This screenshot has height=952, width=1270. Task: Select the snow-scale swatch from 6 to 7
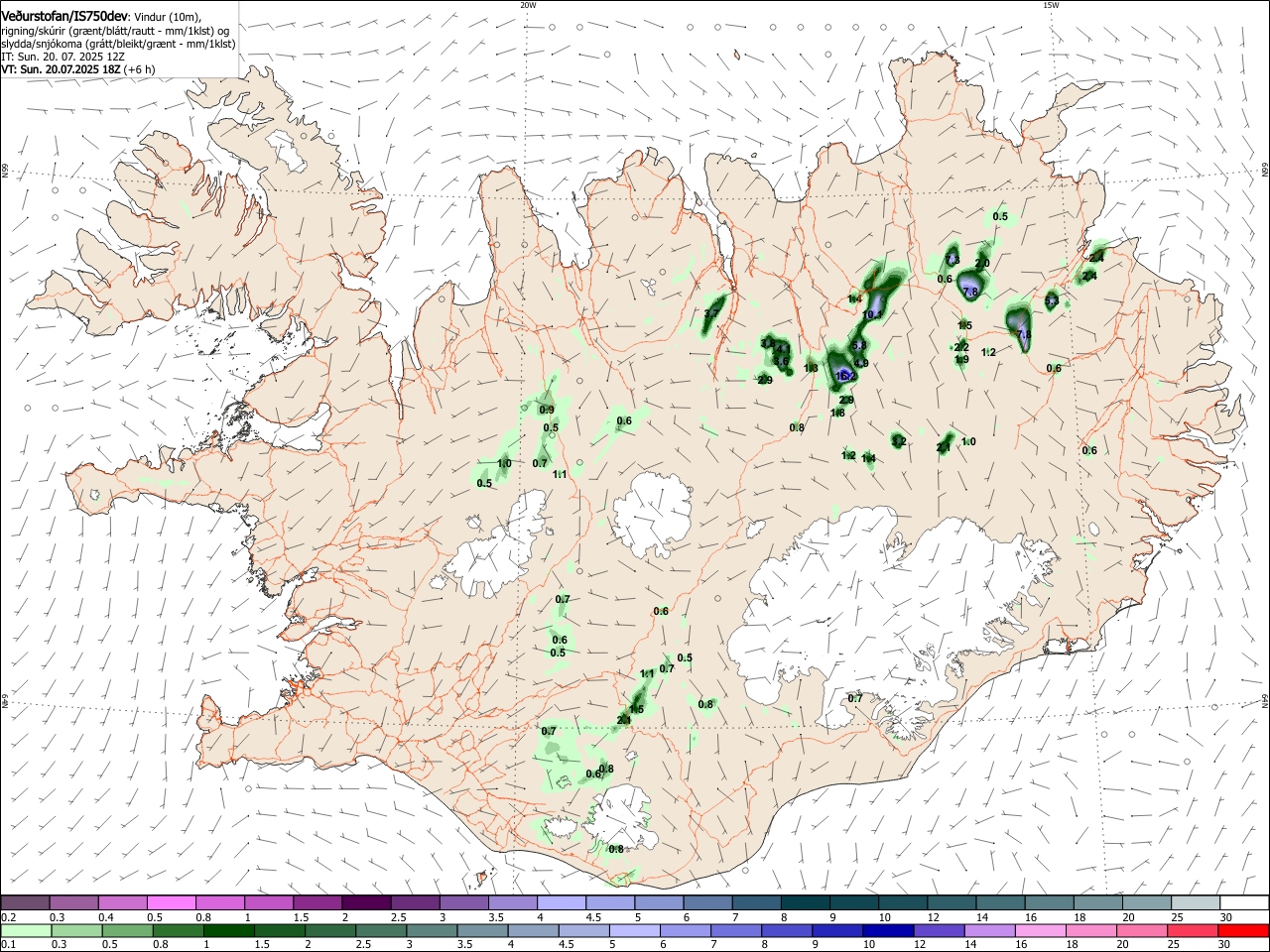(x=706, y=902)
